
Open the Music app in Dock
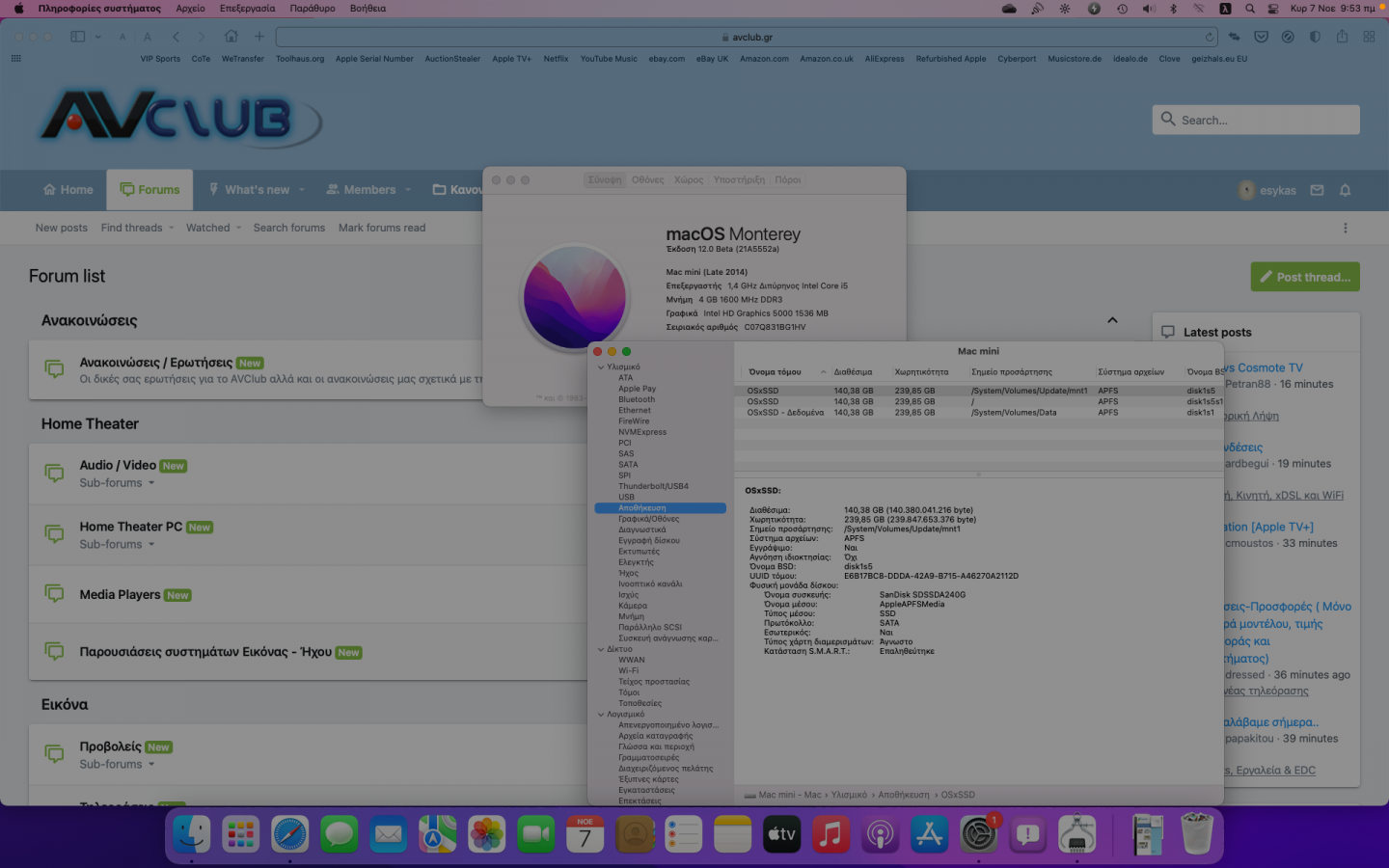click(x=831, y=833)
